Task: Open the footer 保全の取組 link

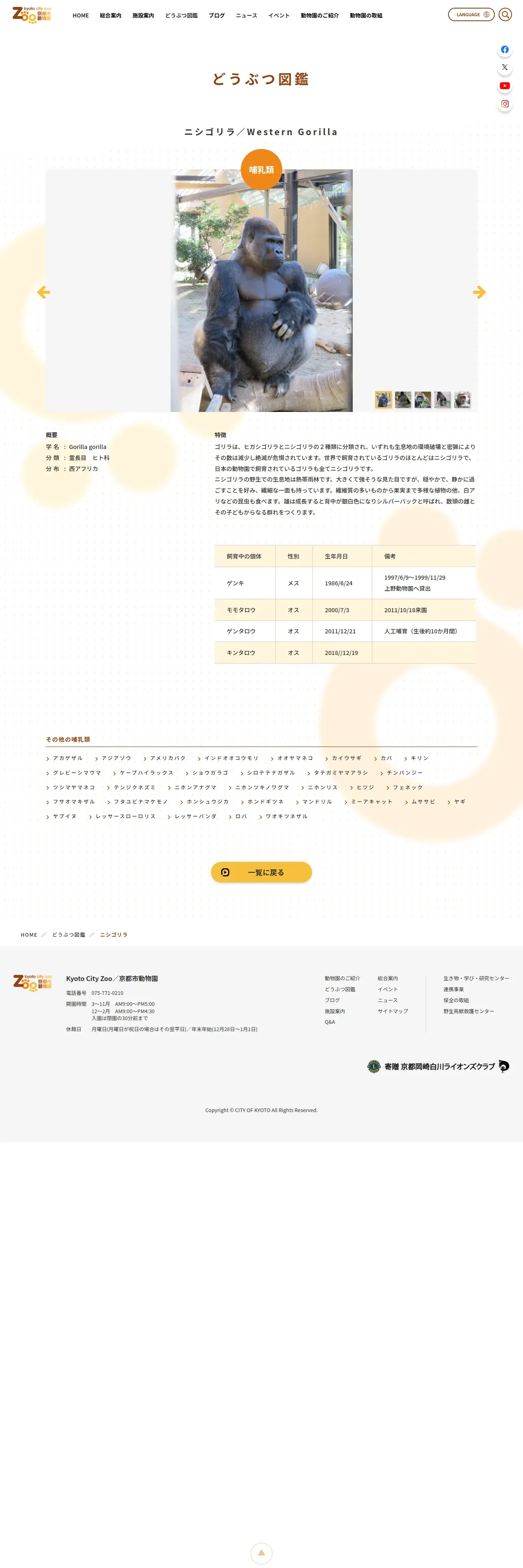Action: [456, 1001]
